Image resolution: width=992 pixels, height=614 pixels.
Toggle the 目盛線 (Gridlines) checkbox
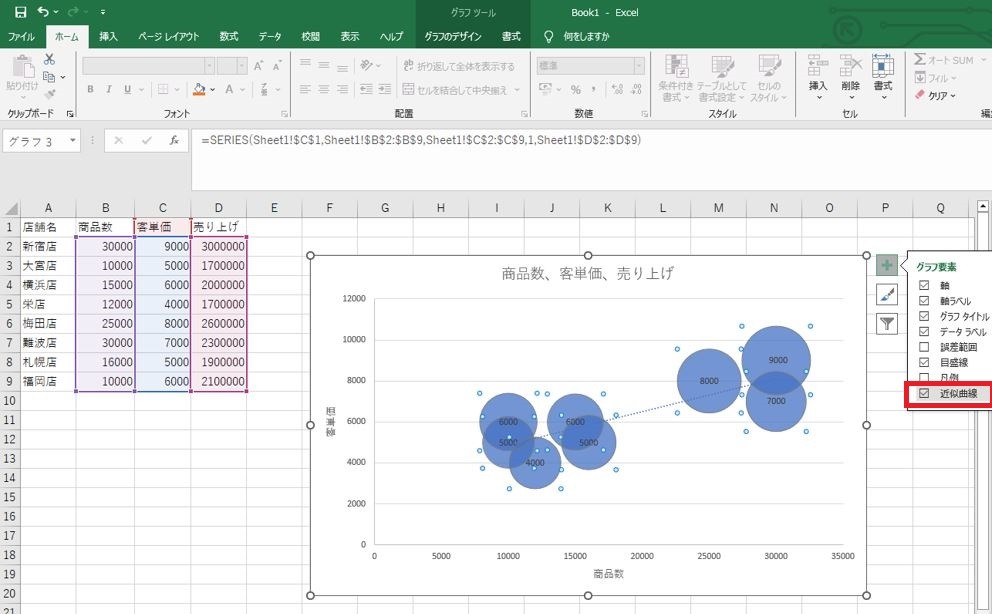[x=924, y=362]
